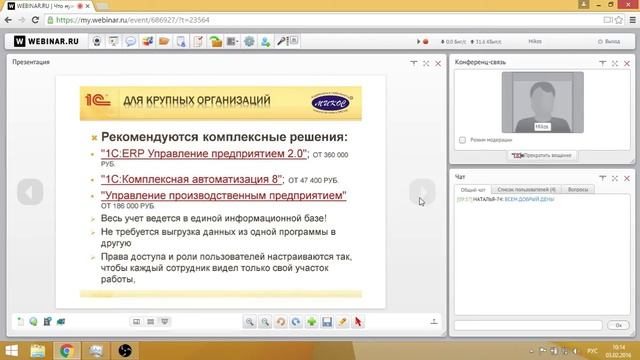Screen dimensions: 640x360
Task: Click the WEBINAR.RU logo
Action: (46, 41)
